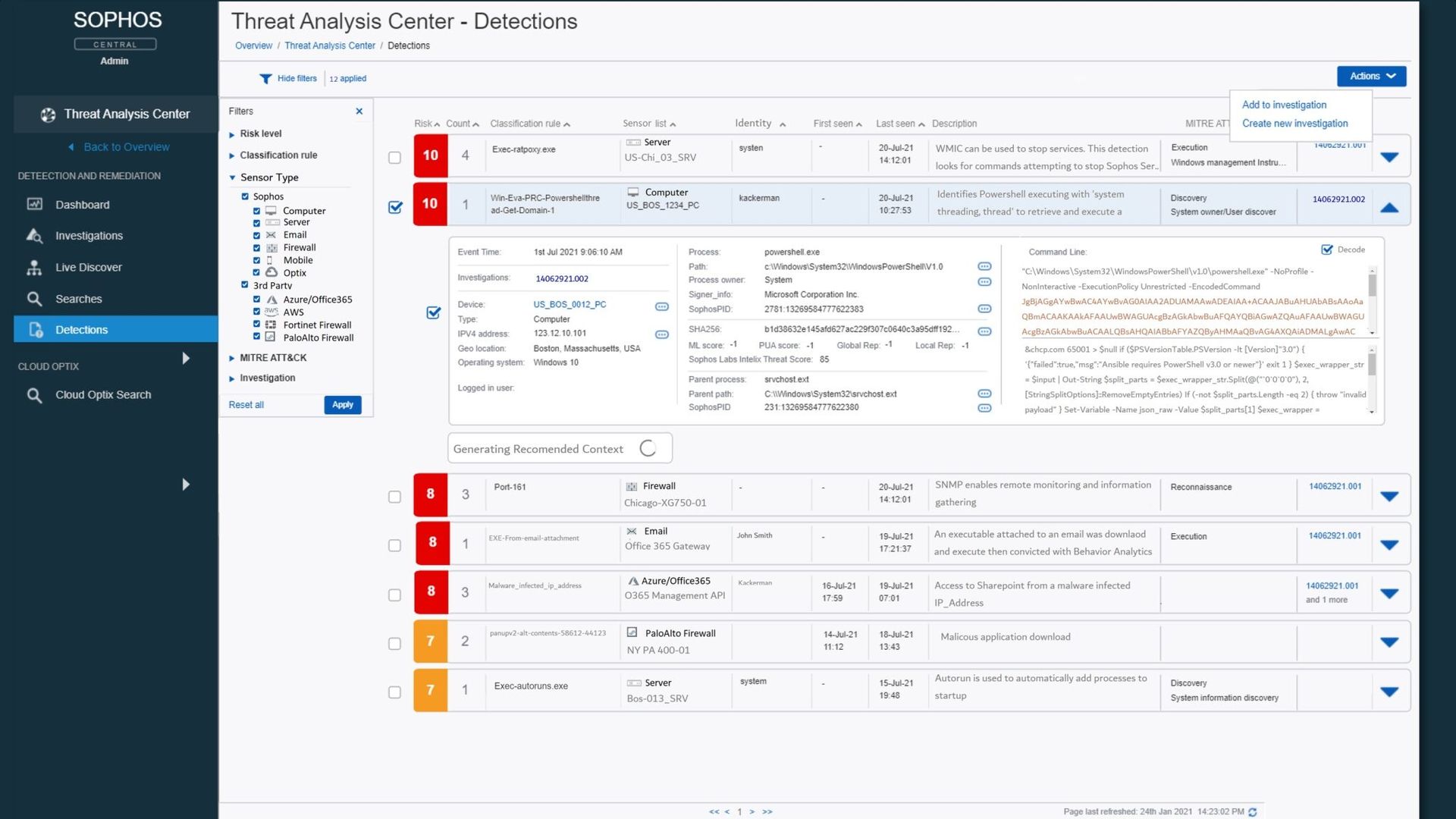Click the PaloAlto Firewall icon in the NY PA 400-01 row

[632, 632]
